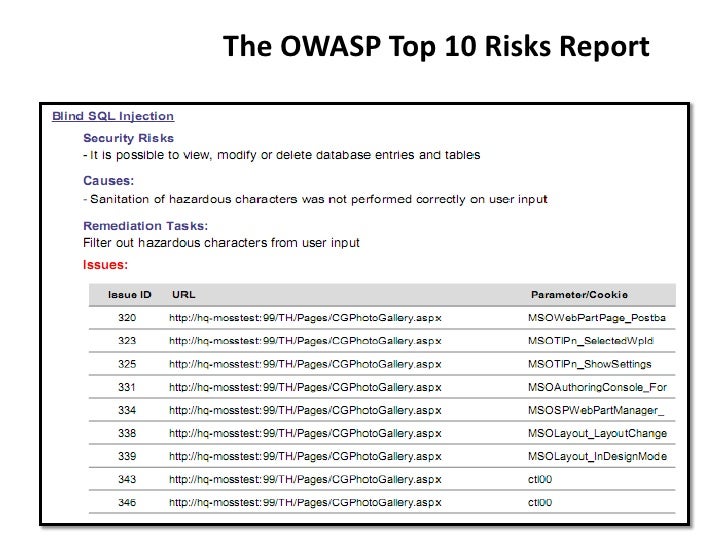Viewport: 728px width, 546px height.
Task: Select the MSOLayout_LayoutChange parameter
Action: [597, 433]
